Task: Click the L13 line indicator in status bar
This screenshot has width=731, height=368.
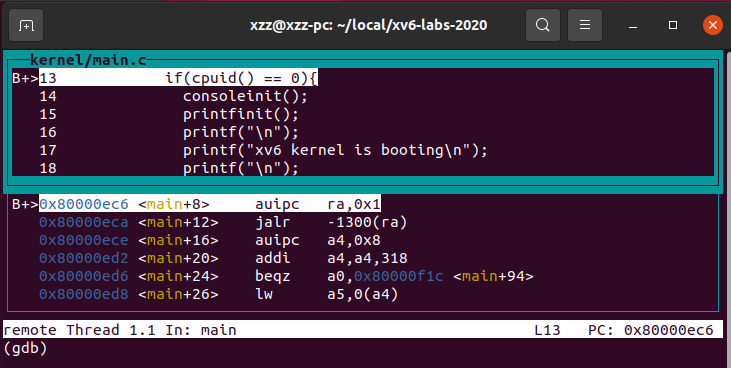Action: pos(547,330)
